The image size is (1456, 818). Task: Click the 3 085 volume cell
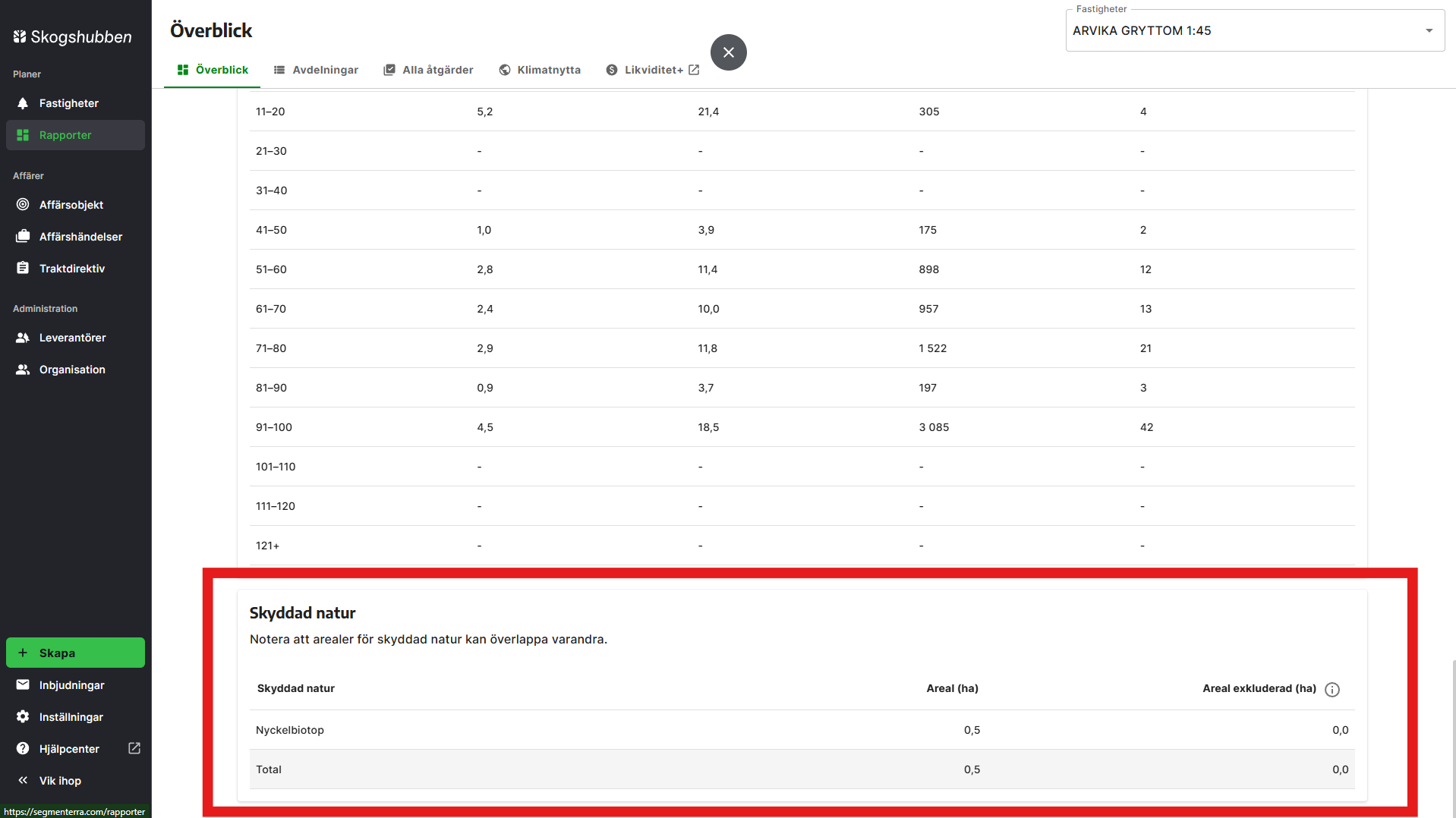[934, 427]
